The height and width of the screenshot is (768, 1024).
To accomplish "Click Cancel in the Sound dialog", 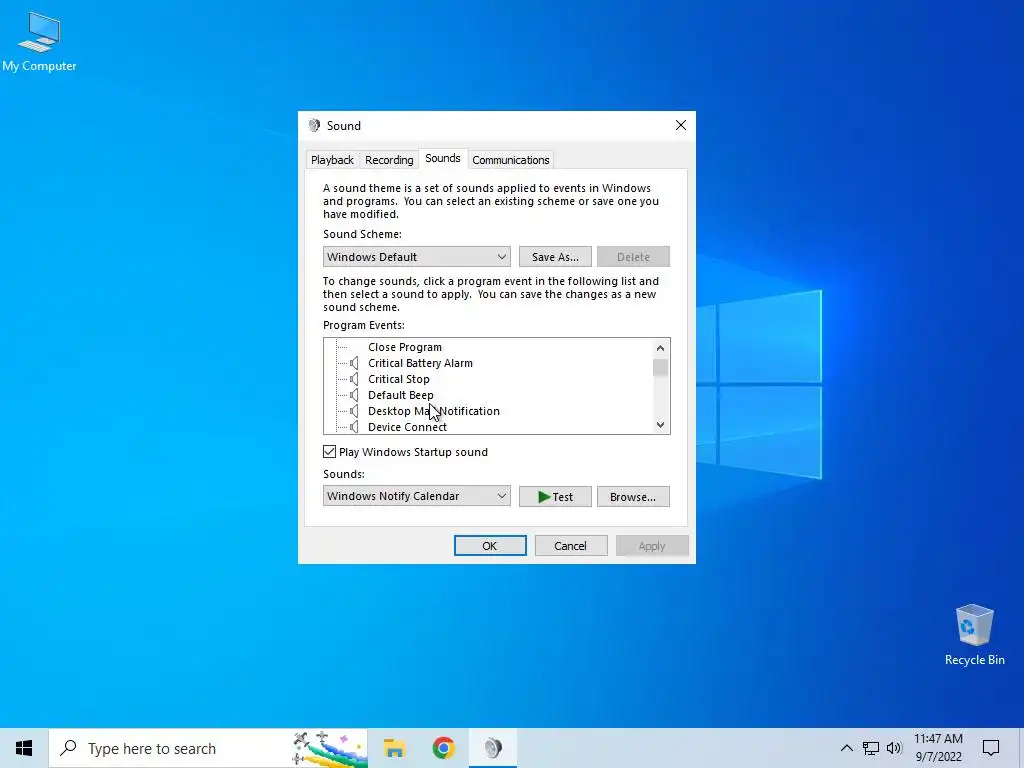I will point(571,546).
